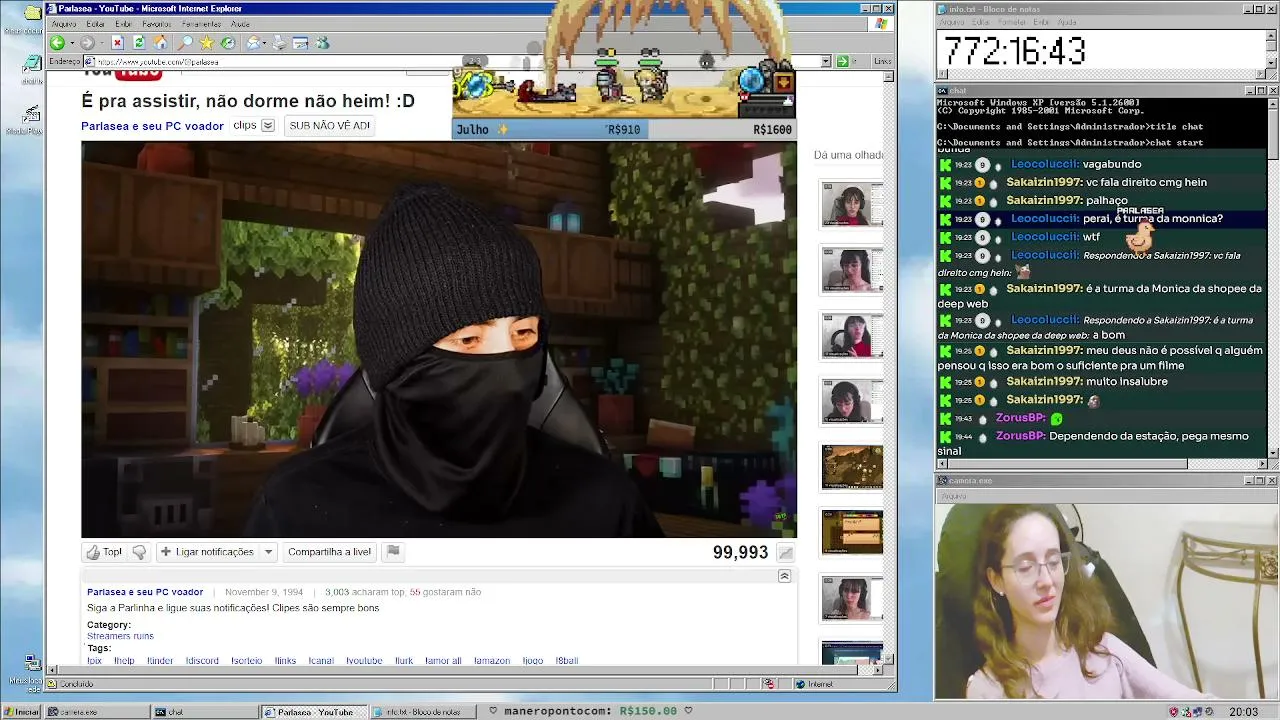Click the chat window horizontal scrollbar

coord(1102,464)
